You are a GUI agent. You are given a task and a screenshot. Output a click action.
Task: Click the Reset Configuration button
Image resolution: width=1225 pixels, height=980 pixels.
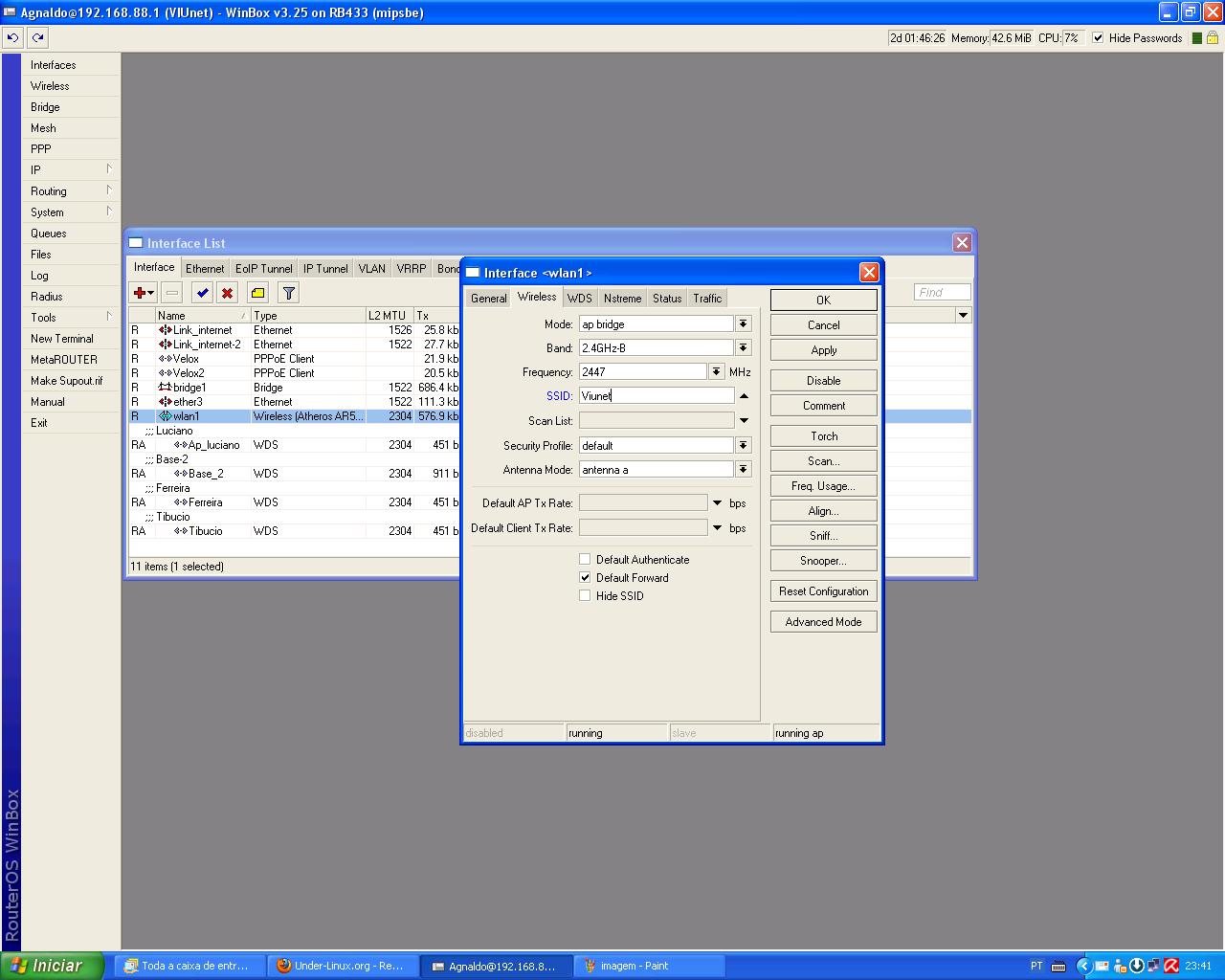point(823,591)
